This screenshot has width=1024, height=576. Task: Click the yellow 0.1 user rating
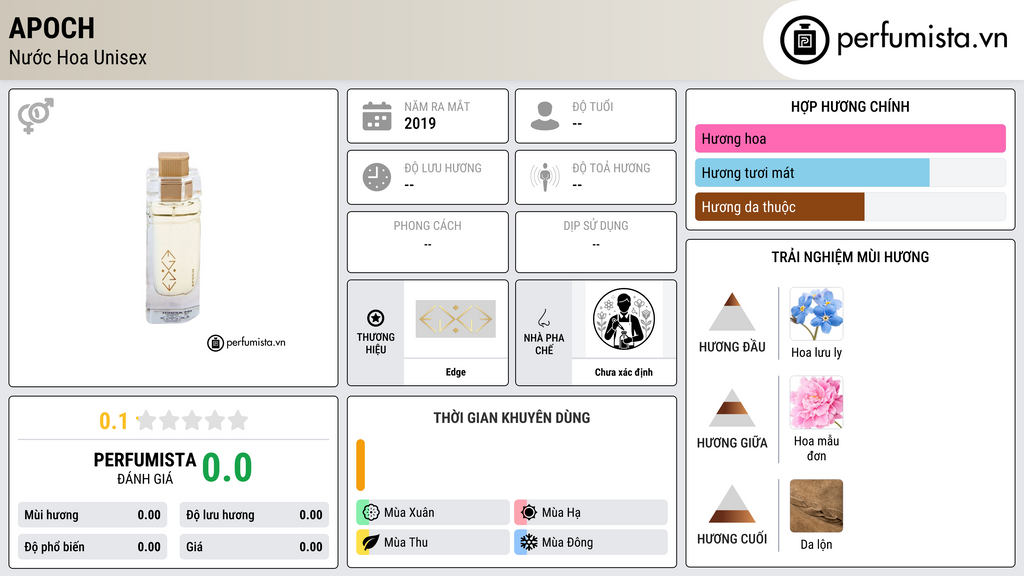pyautogui.click(x=114, y=421)
